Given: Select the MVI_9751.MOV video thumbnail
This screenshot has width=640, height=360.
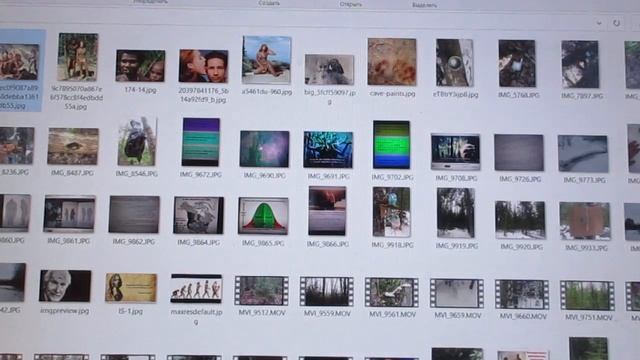Looking at the screenshot, I should tap(587, 296).
